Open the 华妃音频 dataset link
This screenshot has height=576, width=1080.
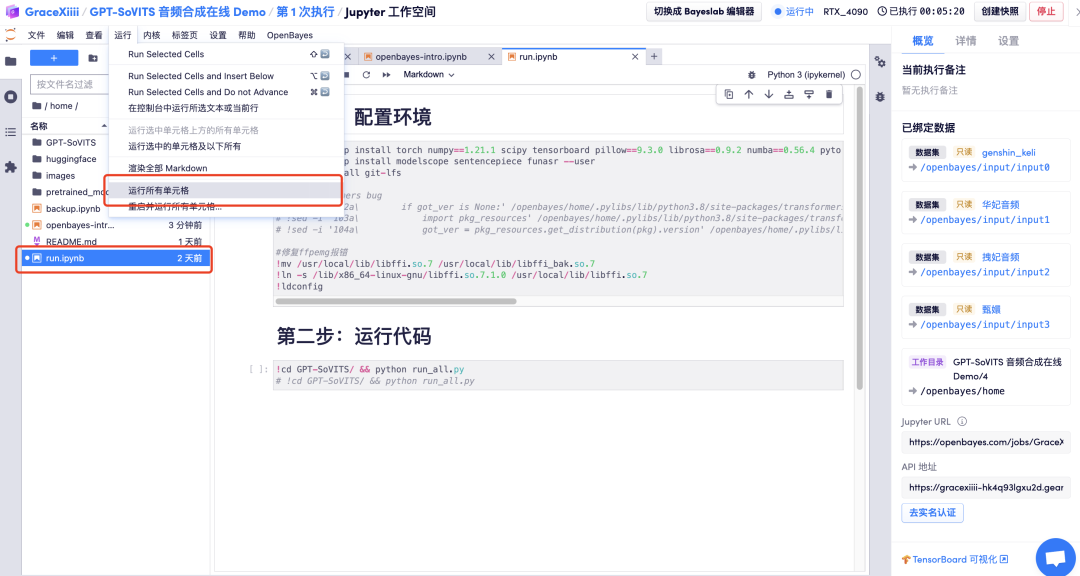pyautogui.click(x=1001, y=205)
